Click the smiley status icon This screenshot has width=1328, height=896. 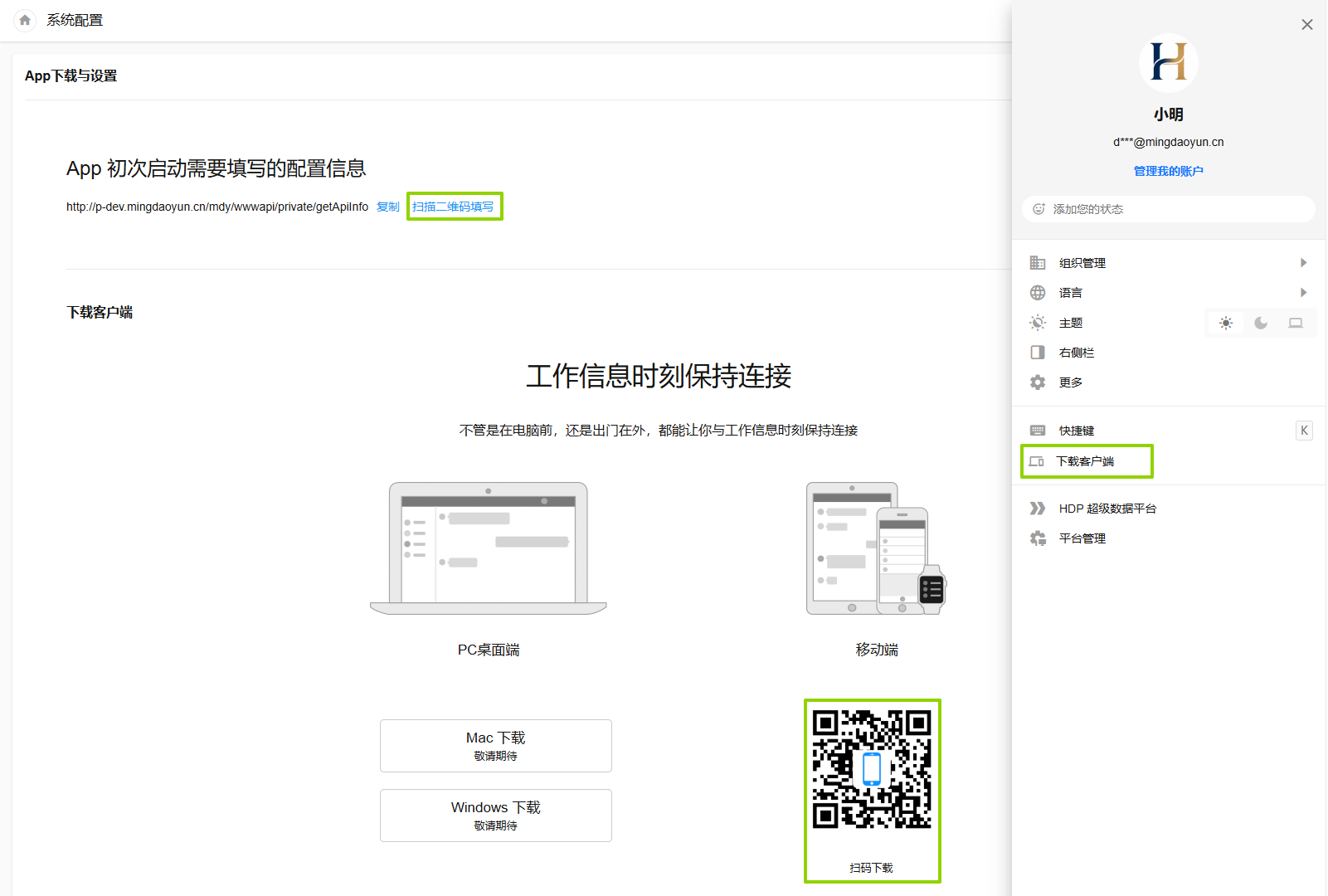click(x=1039, y=209)
